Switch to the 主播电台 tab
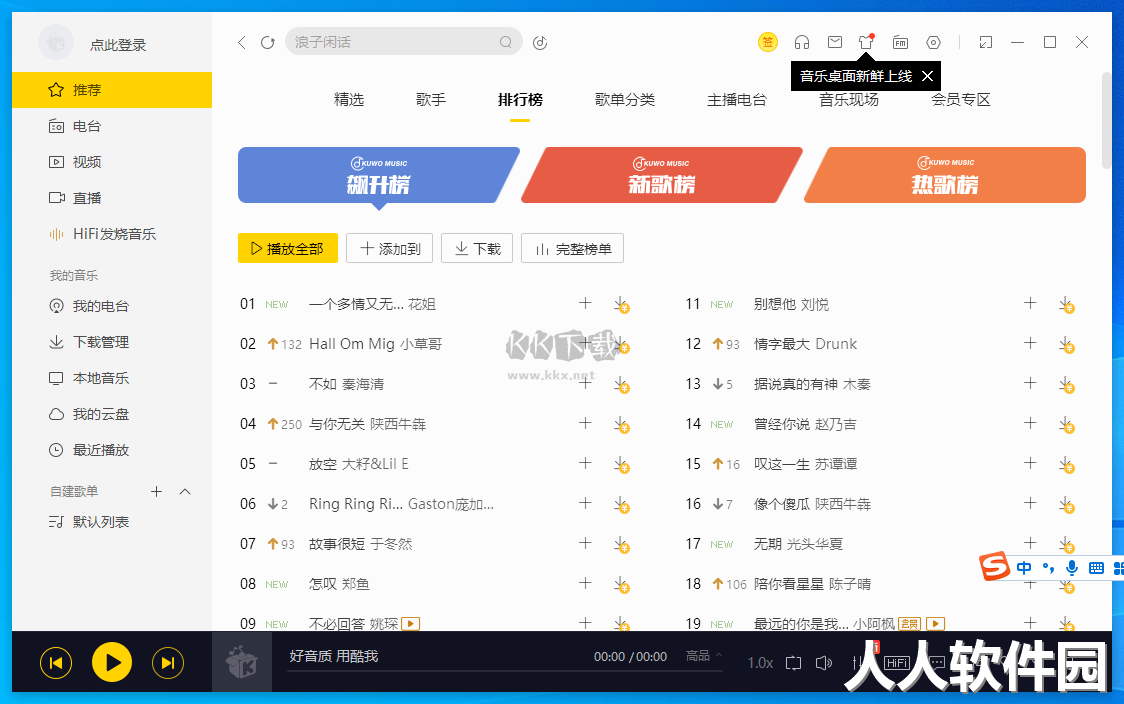Viewport: 1124px width, 704px height. coord(737,100)
